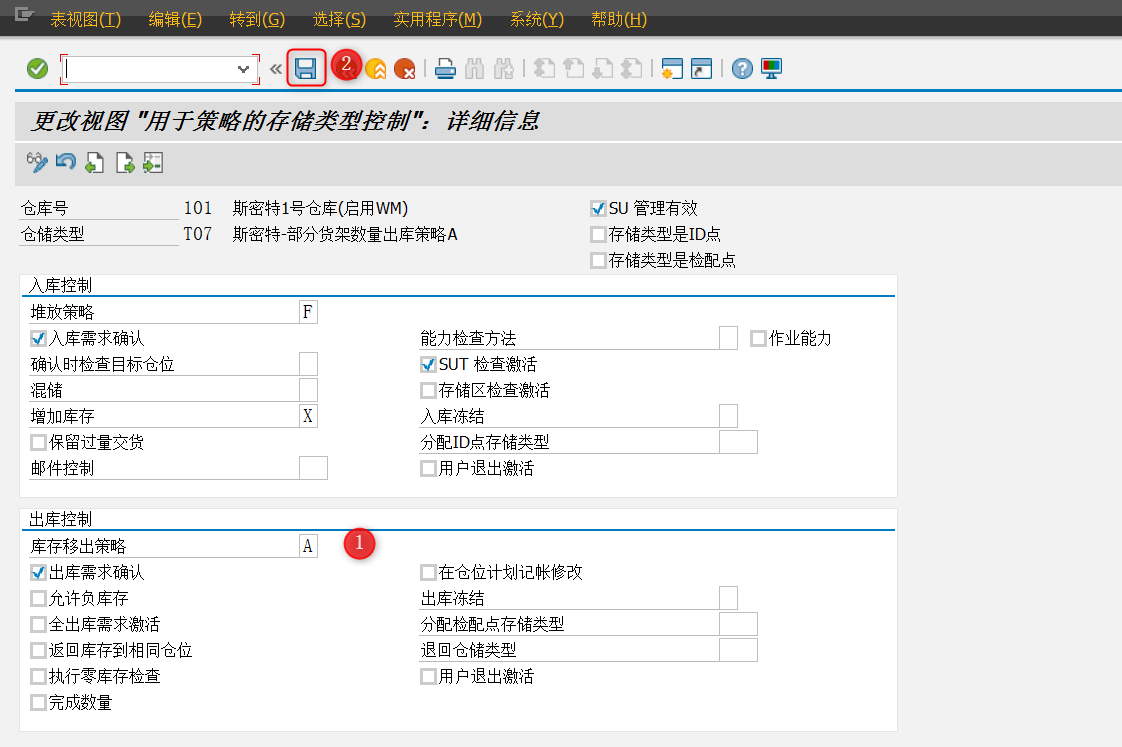Go to the First Page icon

545,69
